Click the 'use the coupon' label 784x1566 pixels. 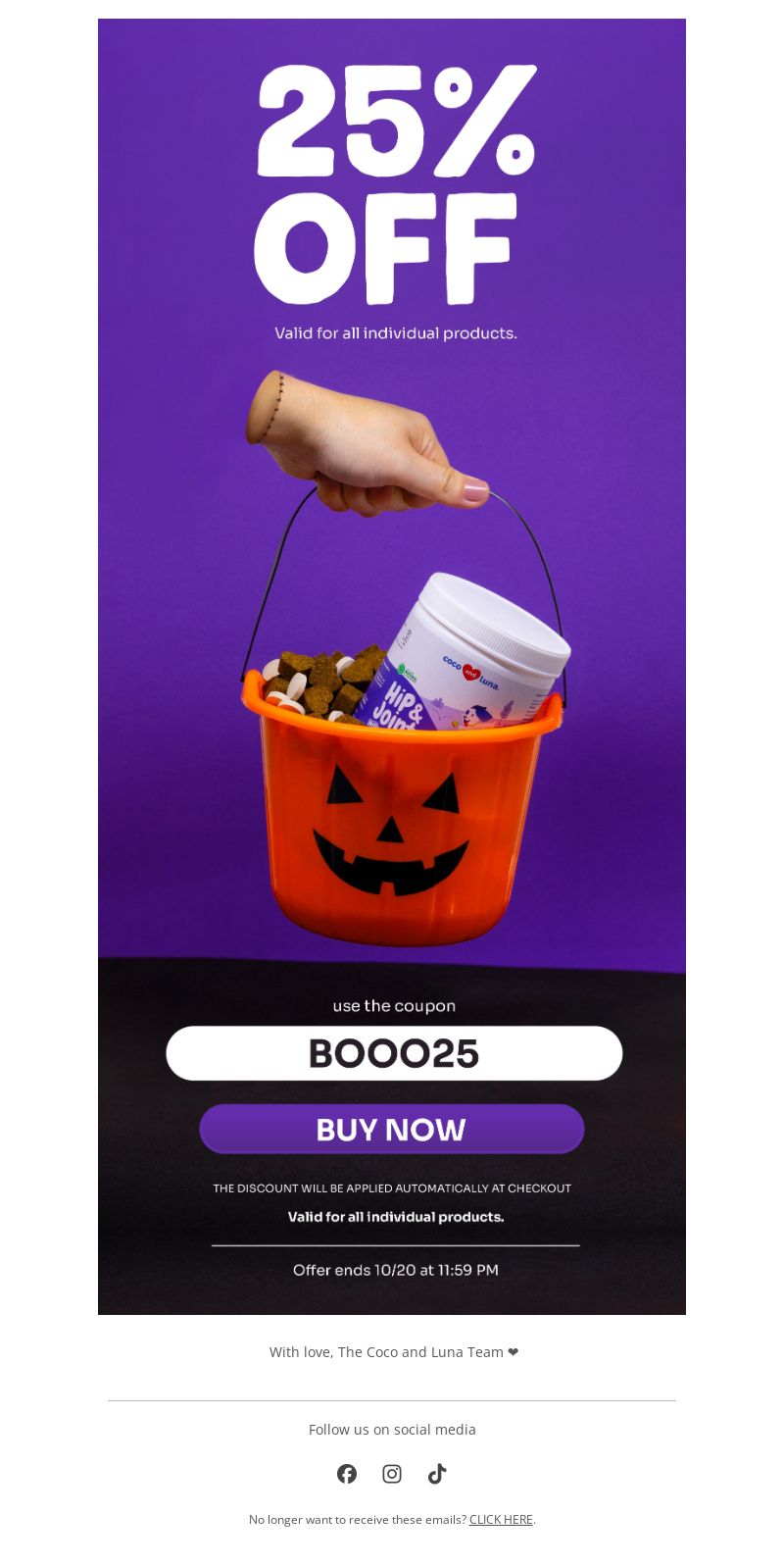394,1006
